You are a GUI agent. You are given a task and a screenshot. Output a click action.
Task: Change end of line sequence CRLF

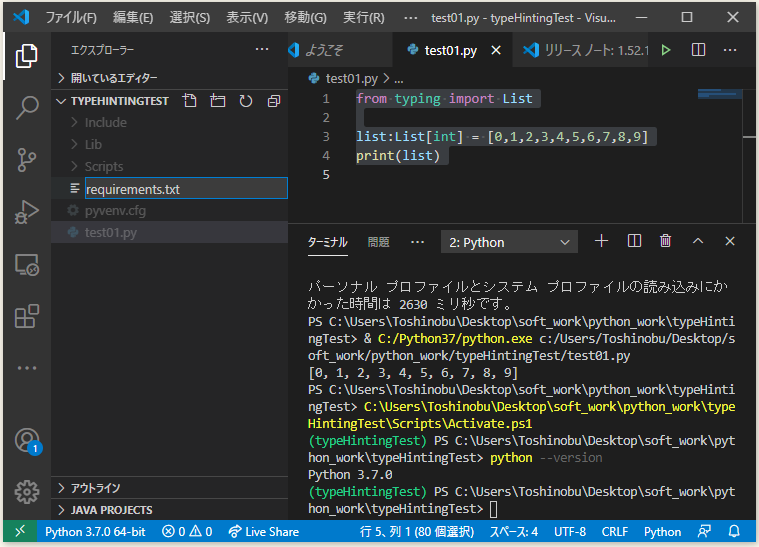click(615, 532)
